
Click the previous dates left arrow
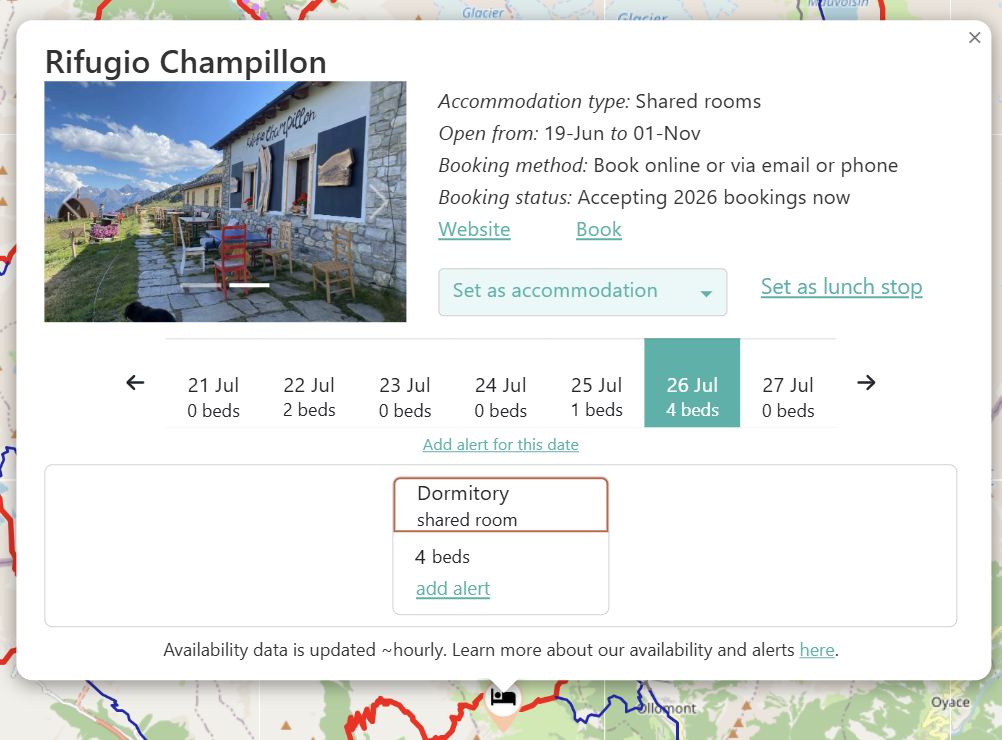[x=135, y=383]
